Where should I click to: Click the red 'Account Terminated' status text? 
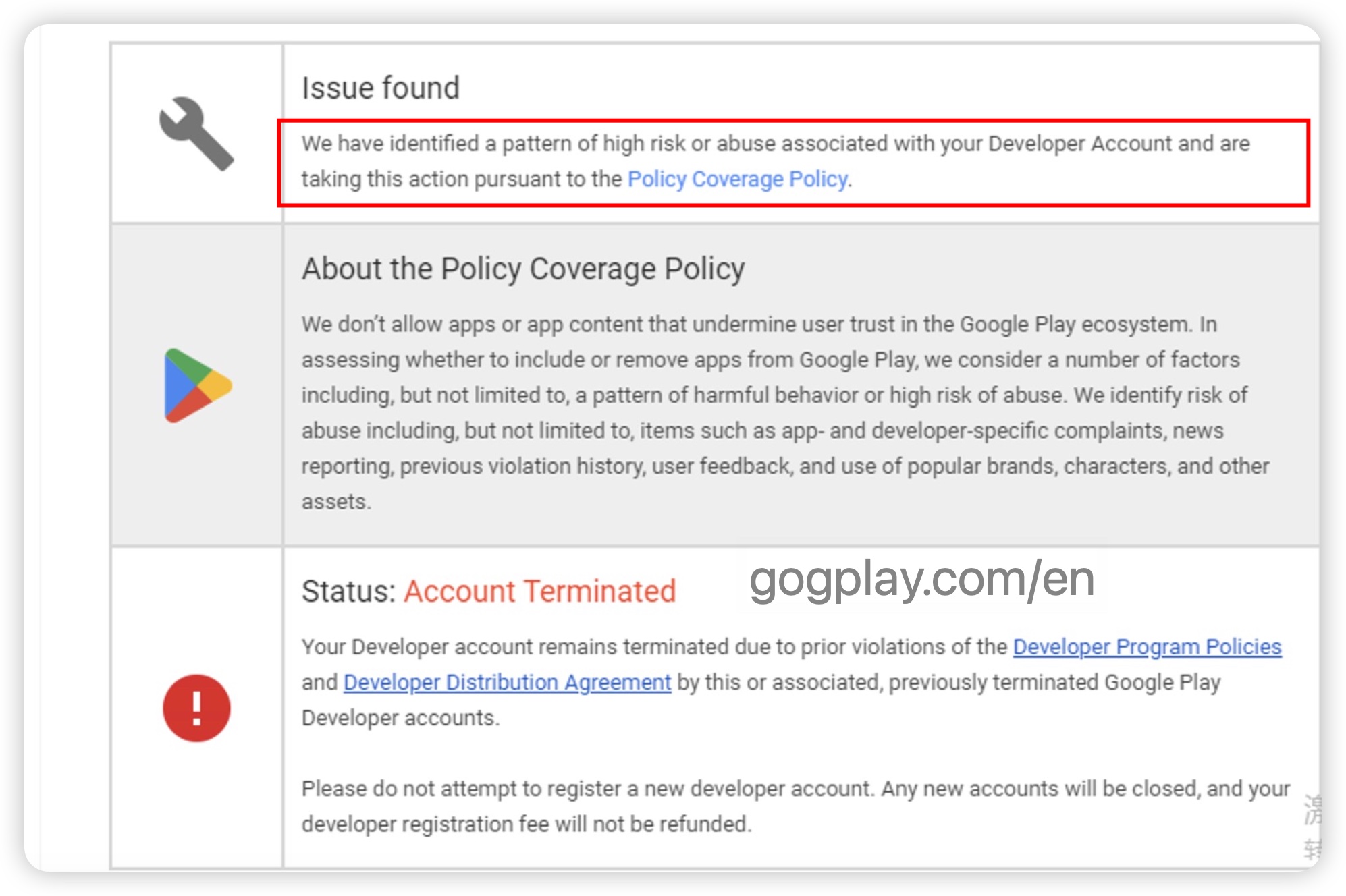coord(540,592)
